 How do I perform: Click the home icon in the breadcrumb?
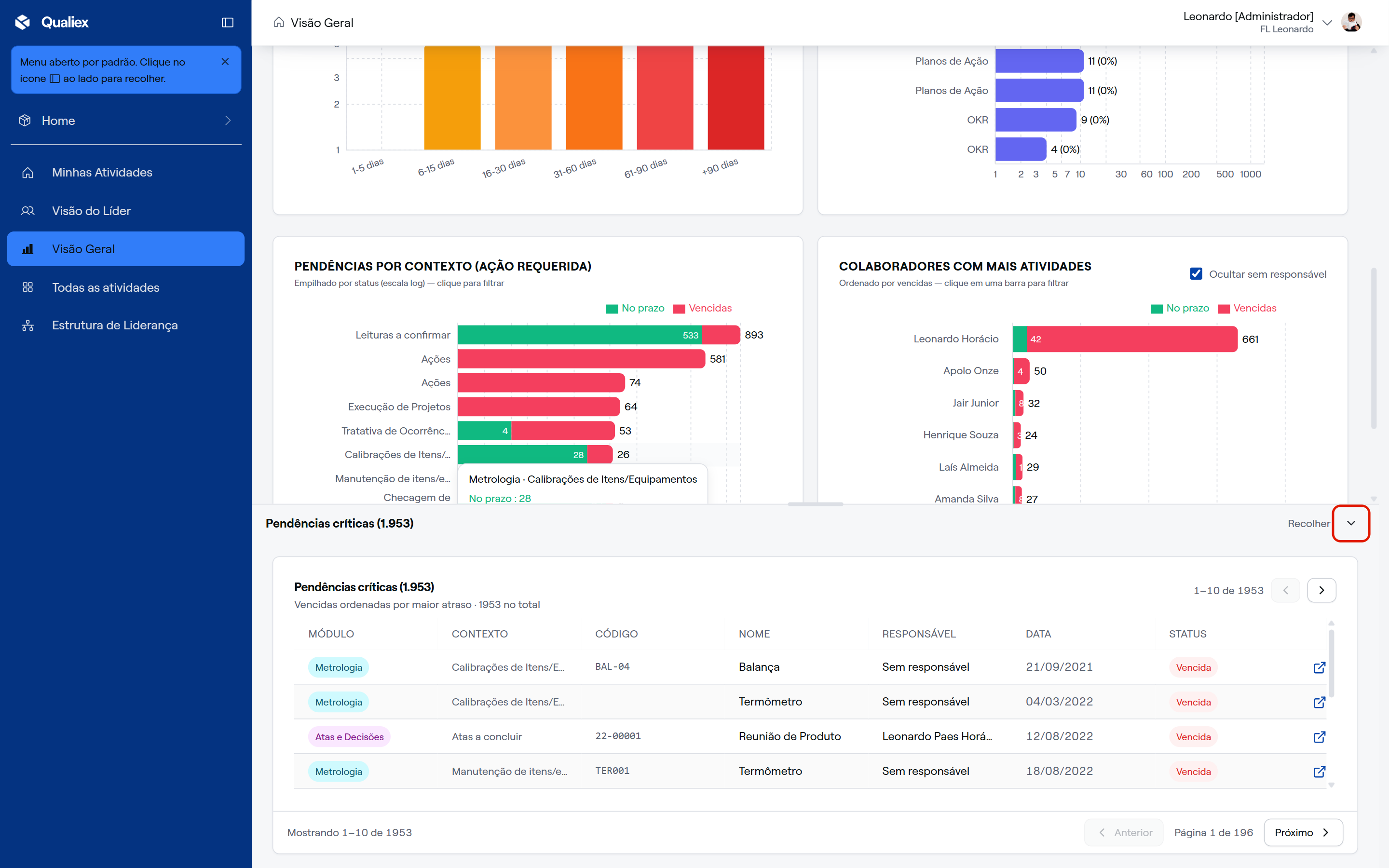[x=279, y=22]
